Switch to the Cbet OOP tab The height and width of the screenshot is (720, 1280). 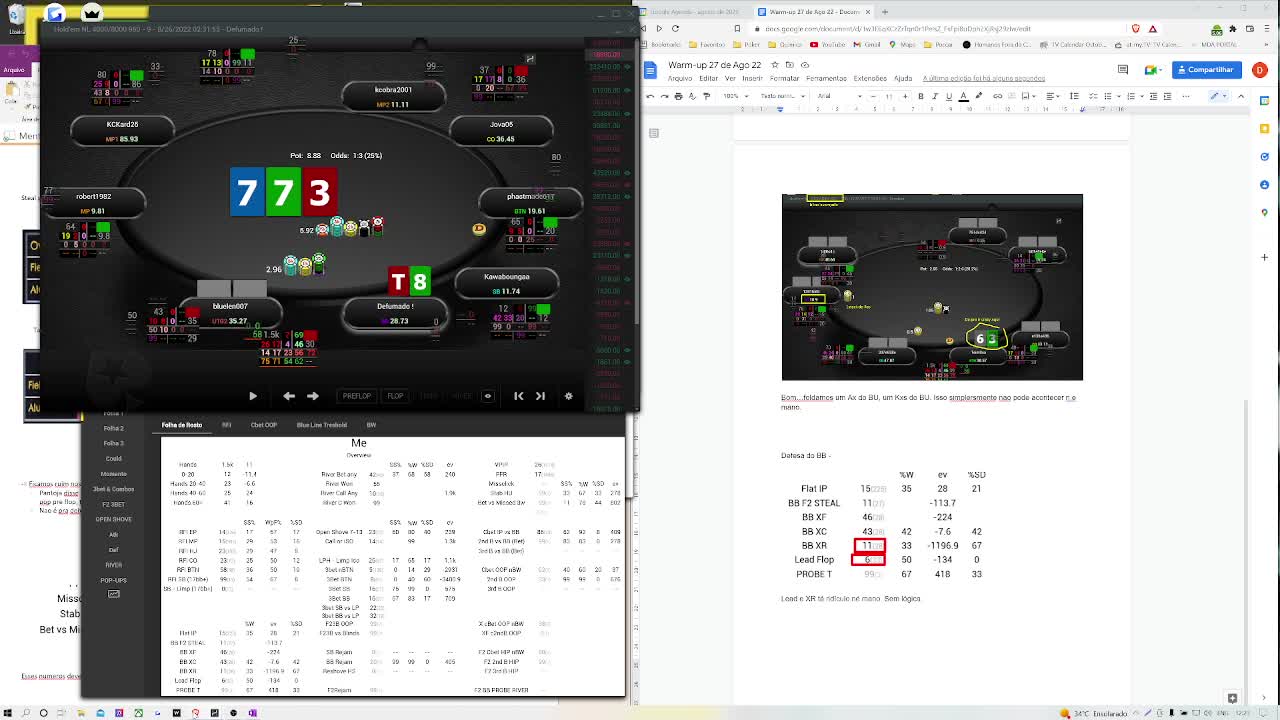pyautogui.click(x=264, y=425)
